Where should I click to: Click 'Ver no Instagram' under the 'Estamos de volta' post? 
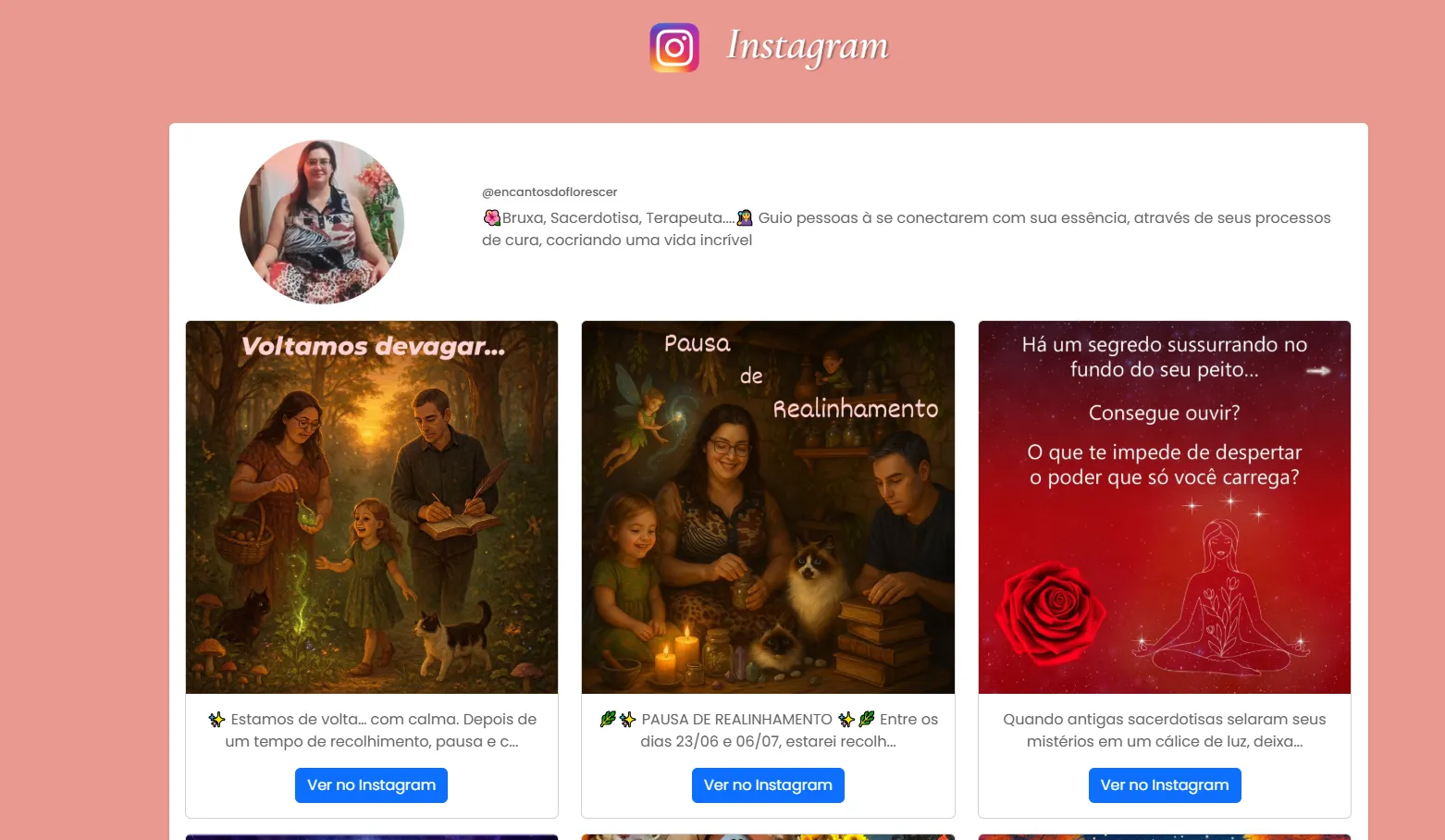(x=371, y=785)
